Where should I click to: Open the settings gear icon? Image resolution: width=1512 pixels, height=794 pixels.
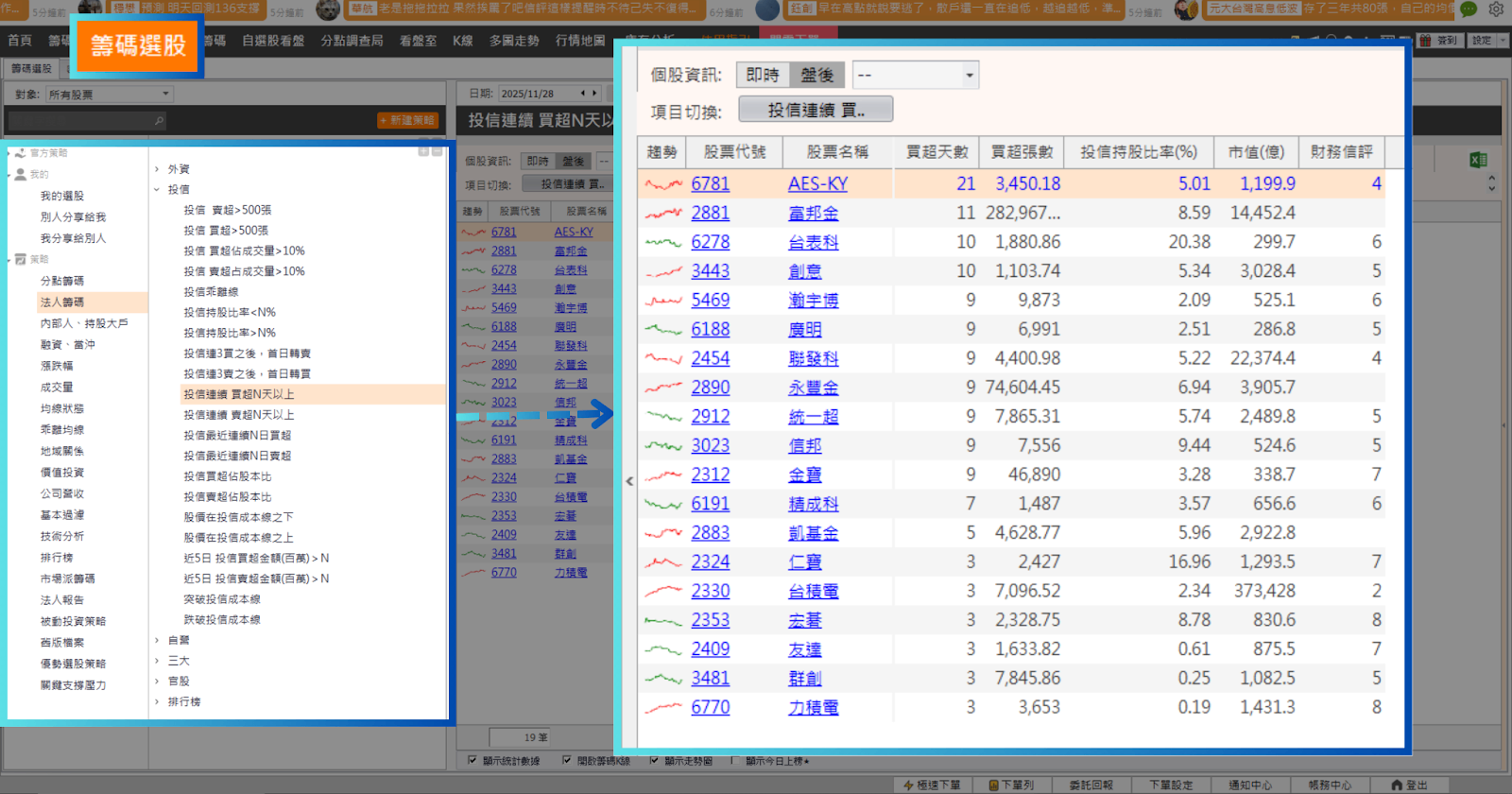pyautogui.click(x=1496, y=9)
